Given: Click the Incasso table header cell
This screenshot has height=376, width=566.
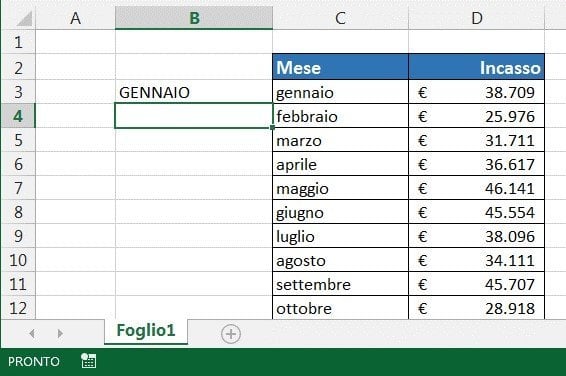Looking at the screenshot, I should click(476, 67).
